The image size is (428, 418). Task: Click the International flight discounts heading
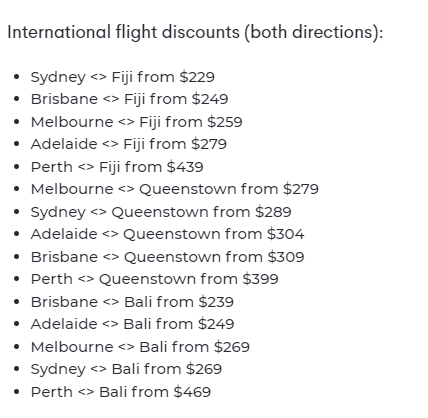195,33
